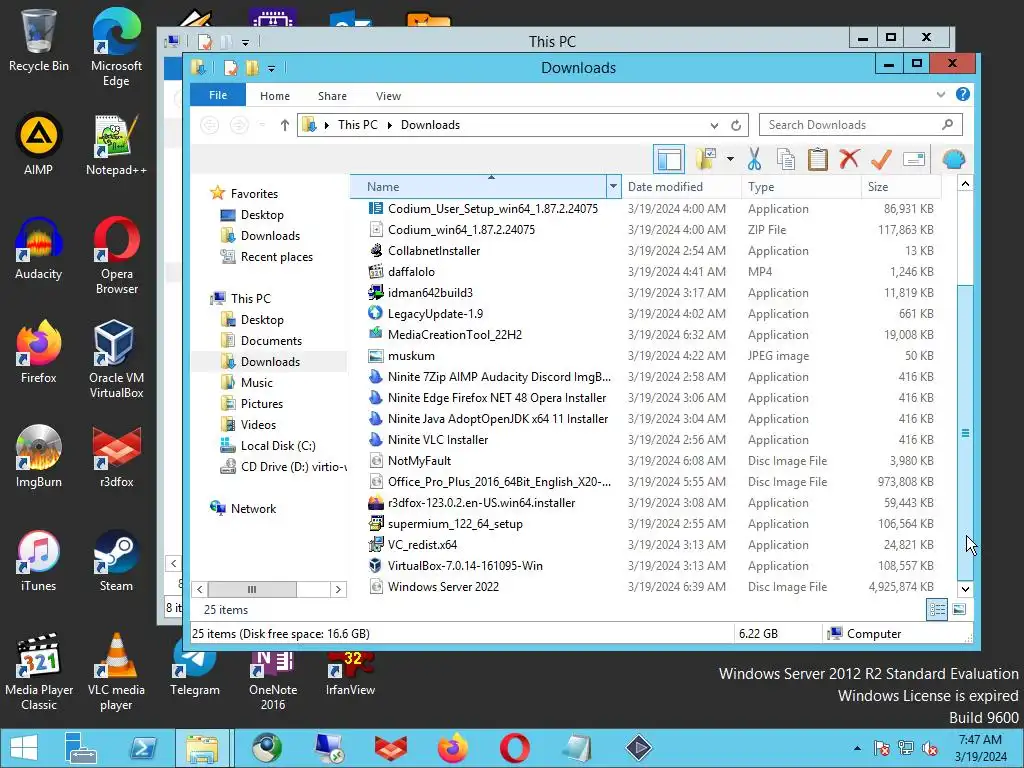Click the Up one level arrow
The height and width of the screenshot is (768, 1024).
click(284, 125)
